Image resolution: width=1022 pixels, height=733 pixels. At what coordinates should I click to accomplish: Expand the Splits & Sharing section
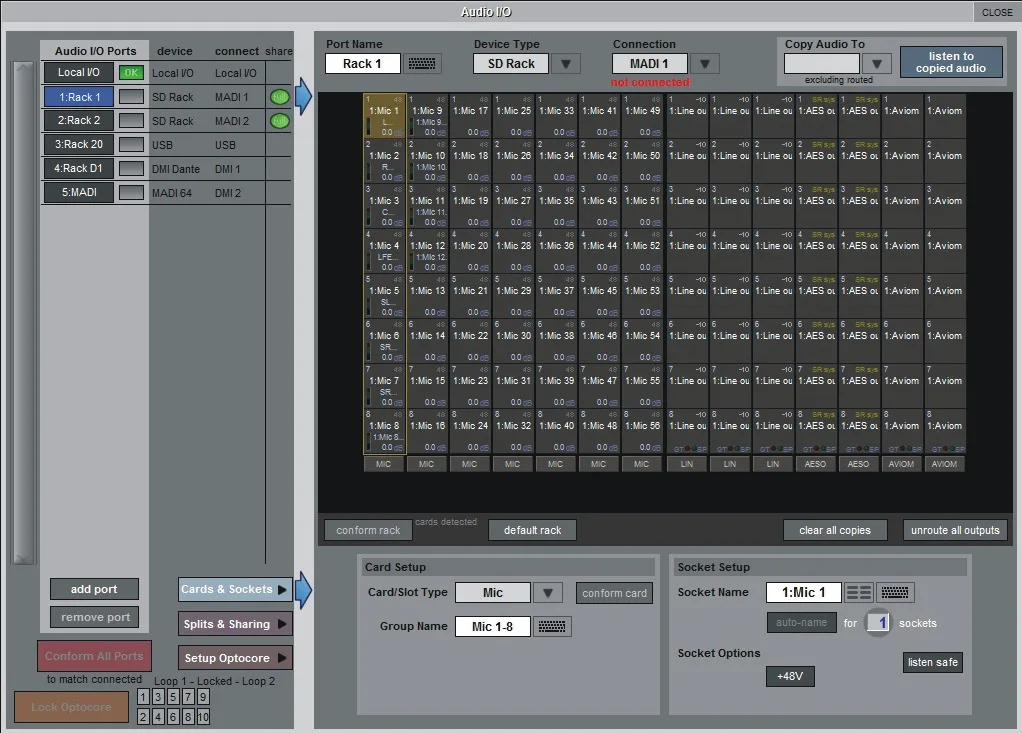coord(235,624)
